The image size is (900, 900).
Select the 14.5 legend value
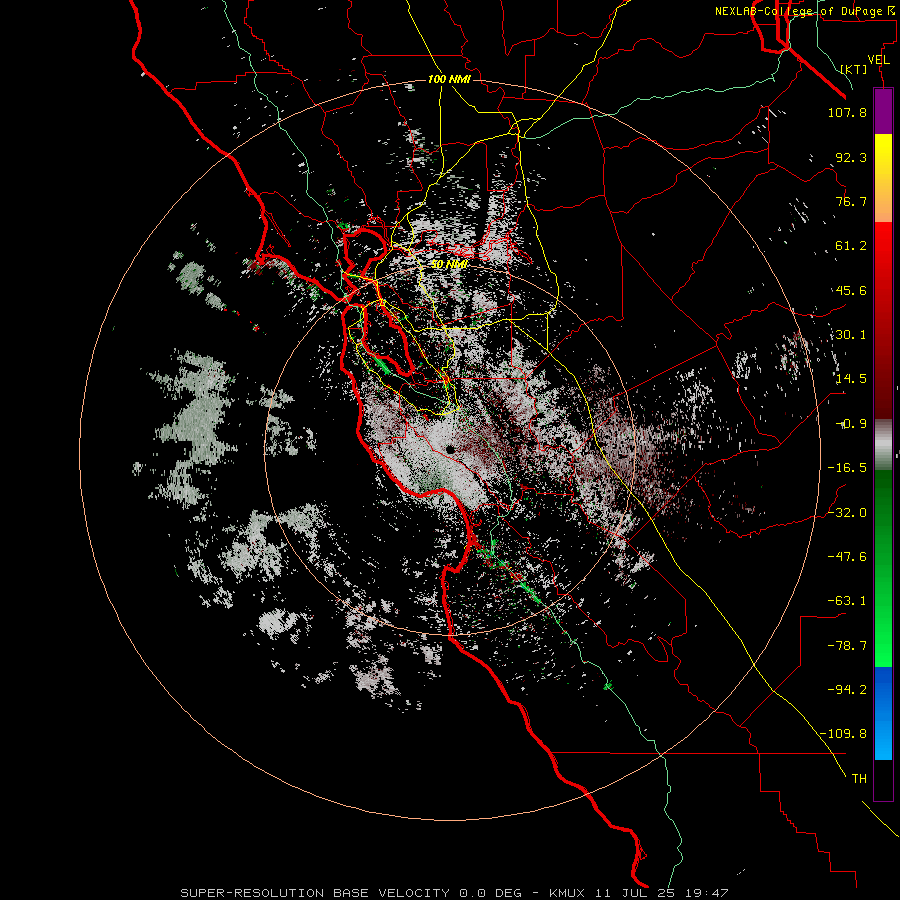851,379
